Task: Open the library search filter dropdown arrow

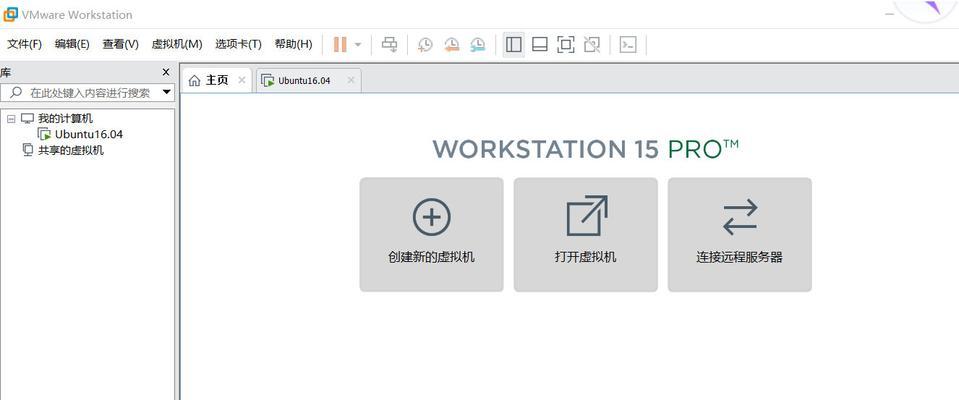Action: (167, 93)
